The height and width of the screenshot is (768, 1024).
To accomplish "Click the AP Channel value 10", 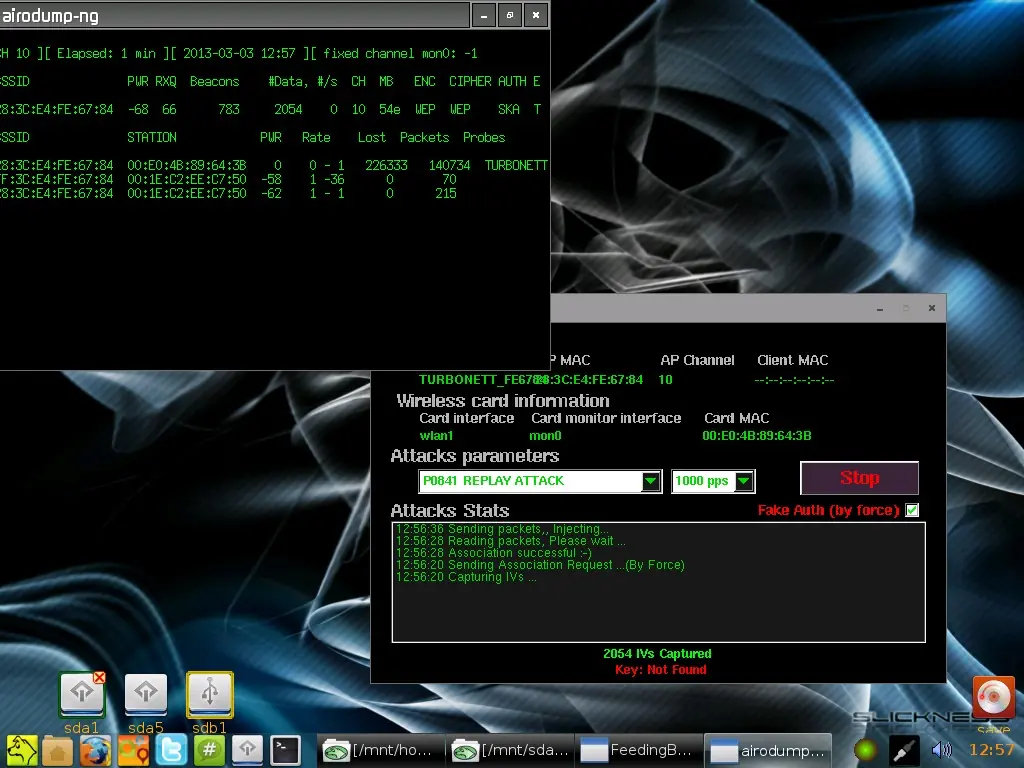I will [x=665, y=379].
